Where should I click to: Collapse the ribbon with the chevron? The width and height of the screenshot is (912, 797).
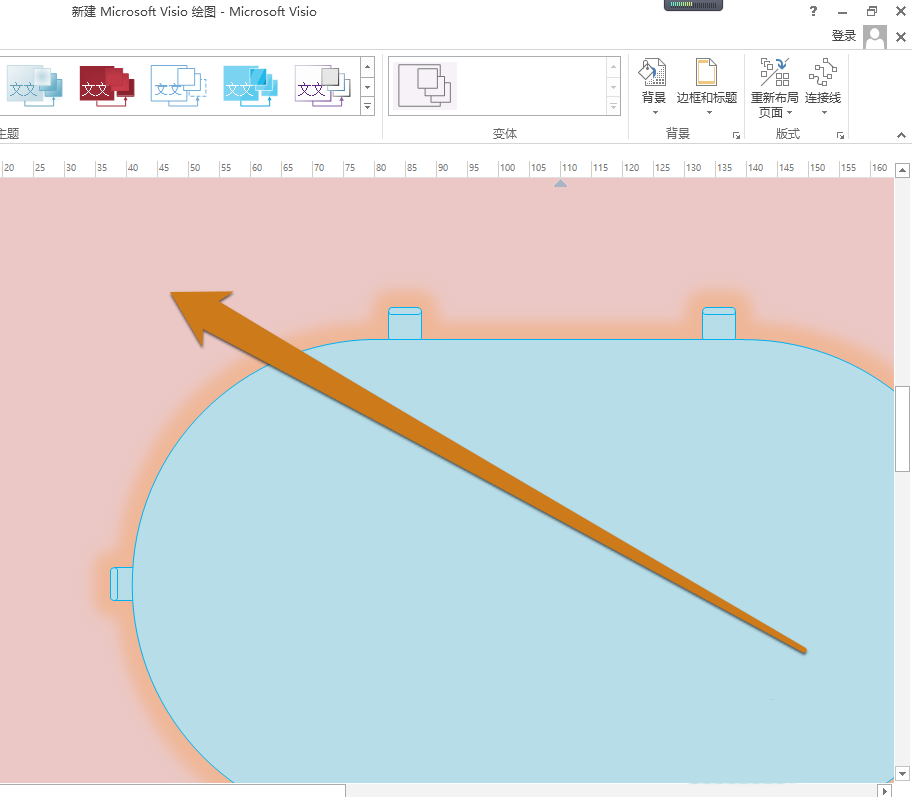click(x=899, y=135)
